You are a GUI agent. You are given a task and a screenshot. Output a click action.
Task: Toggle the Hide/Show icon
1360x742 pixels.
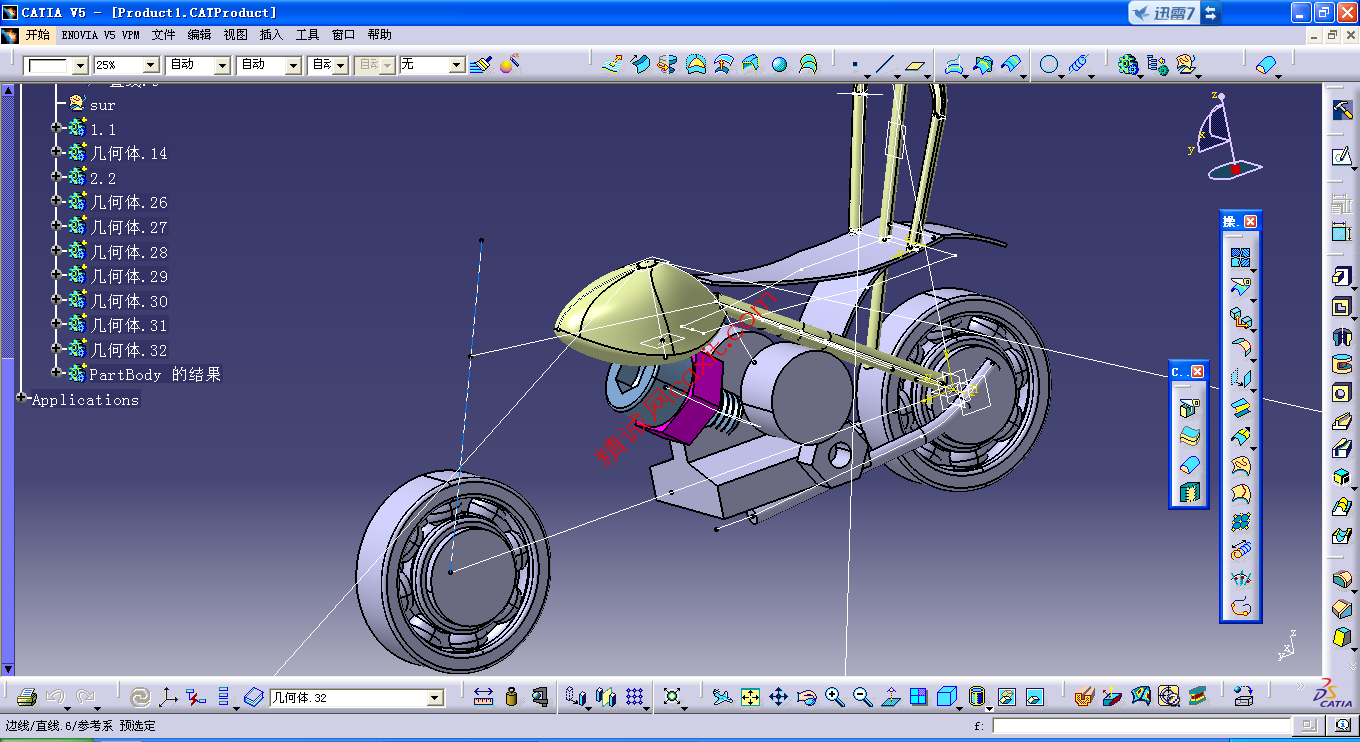[1007, 697]
